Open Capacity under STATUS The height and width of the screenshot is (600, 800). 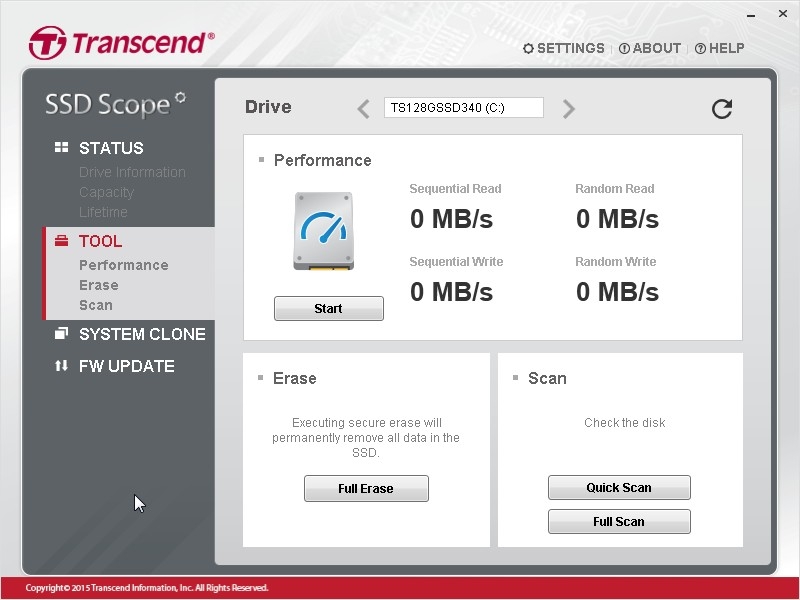[106, 192]
